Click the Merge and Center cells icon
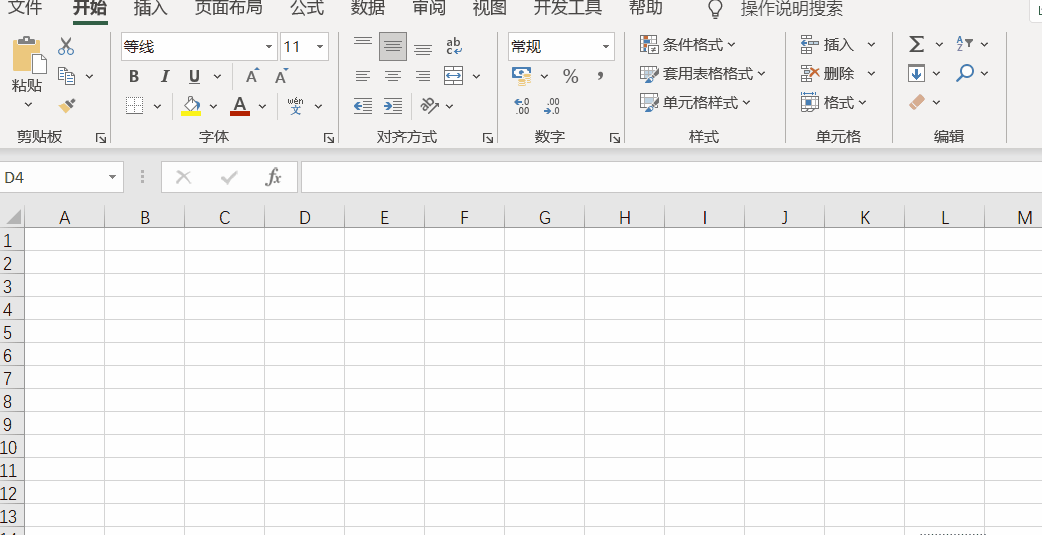1042x535 pixels. coord(453,76)
